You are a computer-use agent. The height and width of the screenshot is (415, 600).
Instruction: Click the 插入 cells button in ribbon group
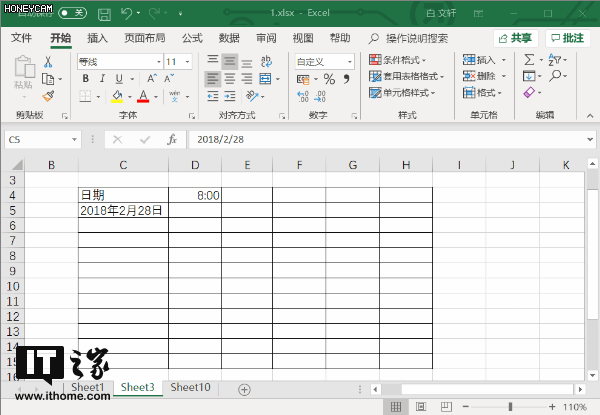(479, 60)
